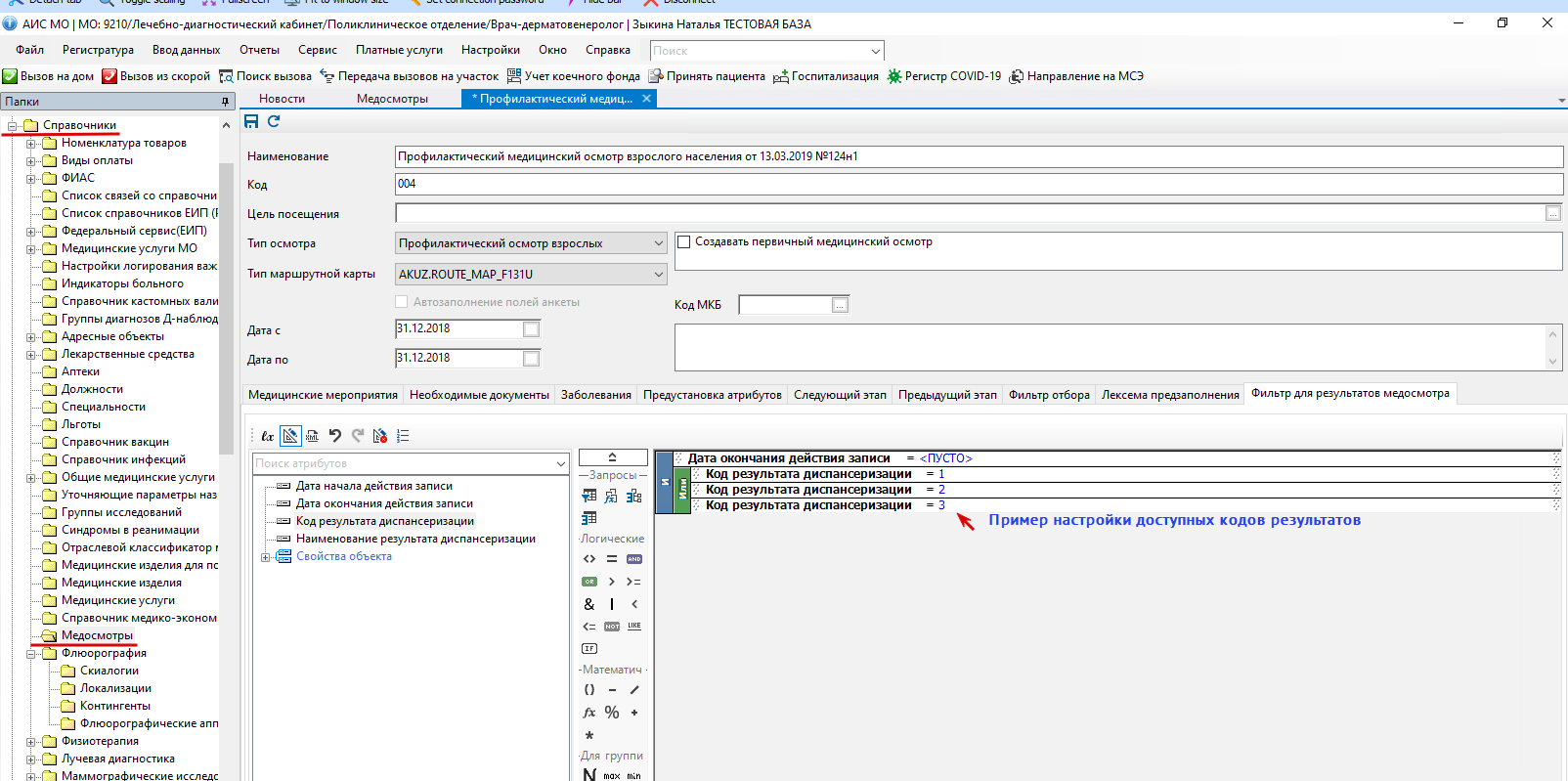The height and width of the screenshot is (781, 1568).
Task: Expand 'Свойства объекта' tree node
Action: click(x=265, y=557)
